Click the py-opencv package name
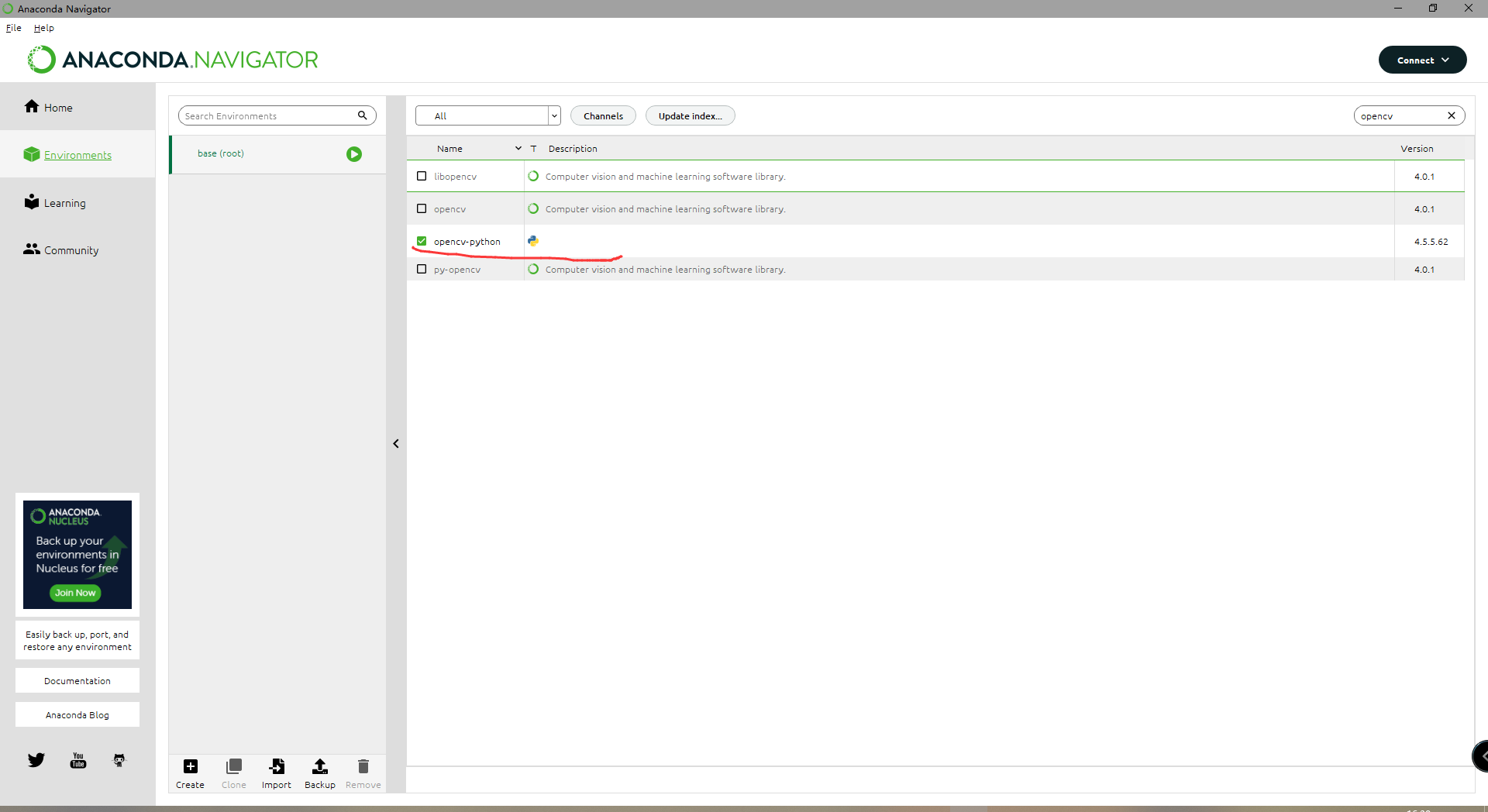Viewport: 1488px width, 812px height. point(457,269)
